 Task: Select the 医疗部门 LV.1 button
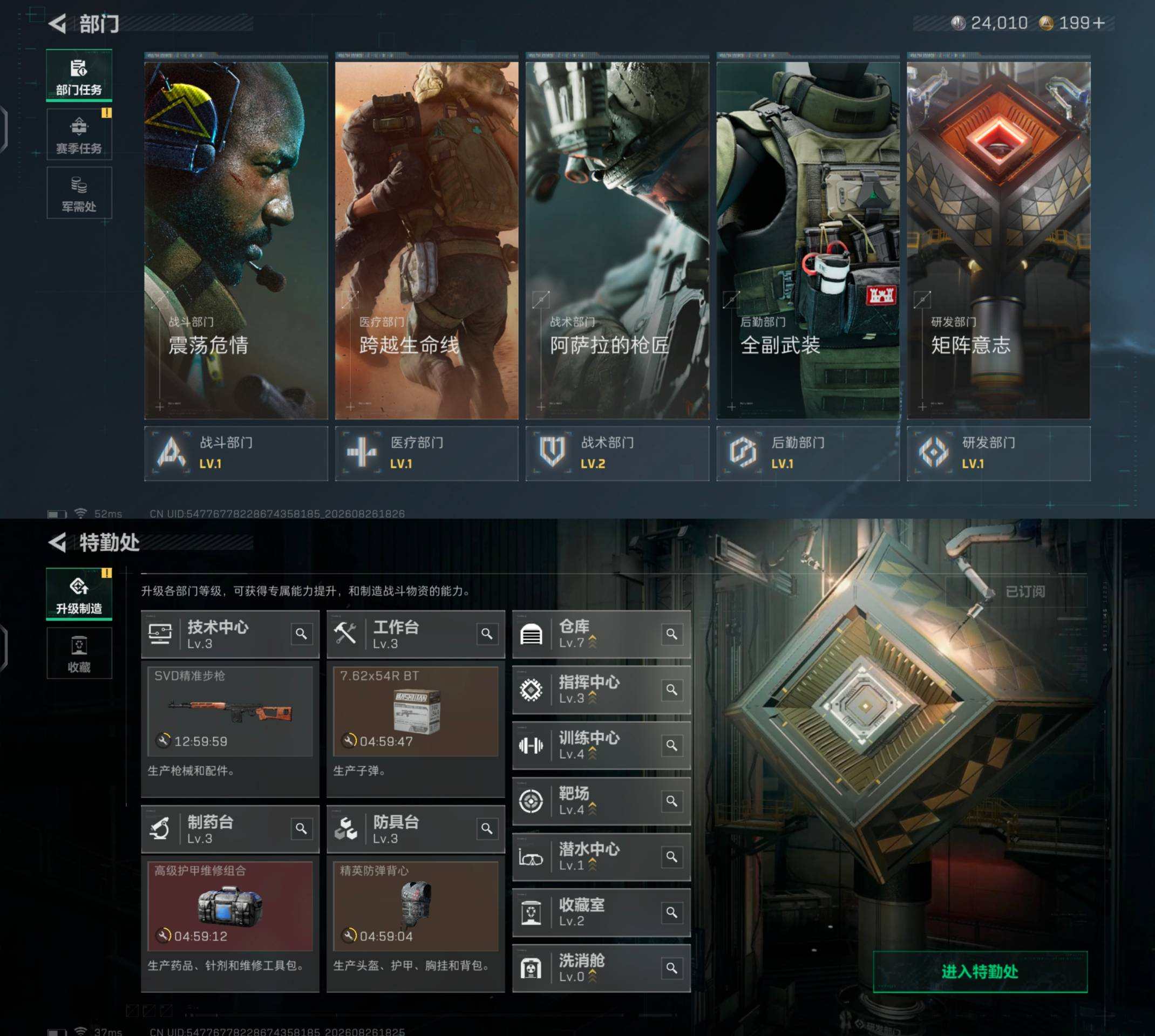click(426, 454)
